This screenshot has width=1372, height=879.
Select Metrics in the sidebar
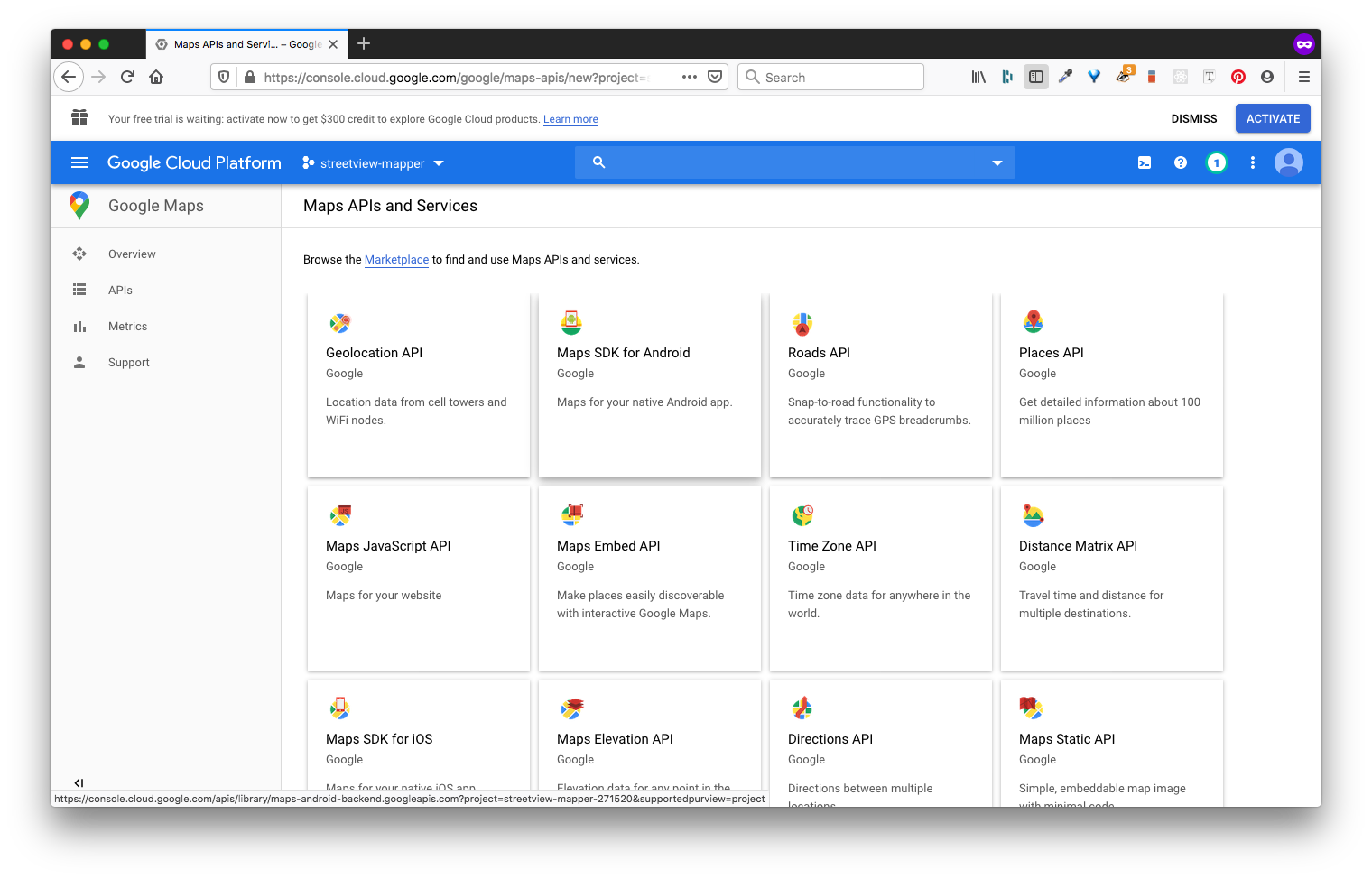click(x=127, y=327)
